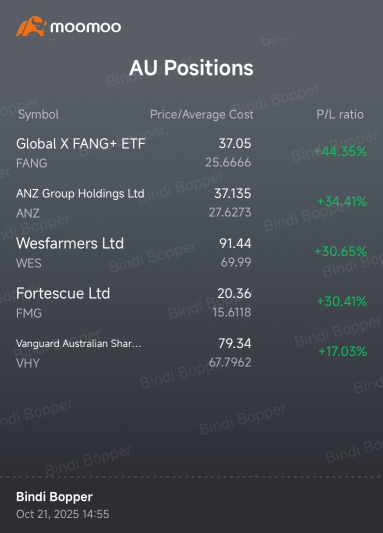Click the WES average cost 69.99
383x533 pixels.
236,262
